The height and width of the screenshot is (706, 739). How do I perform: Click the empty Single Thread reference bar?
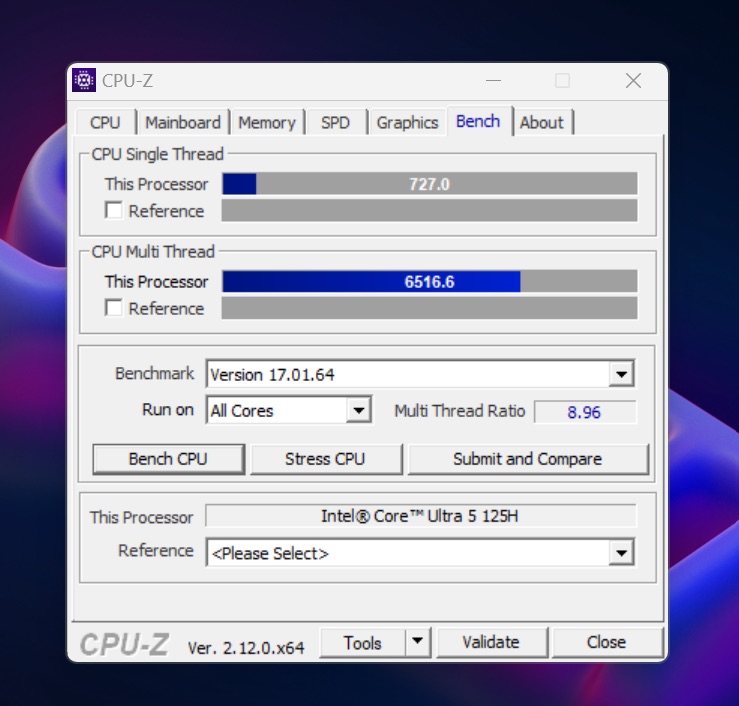(430, 210)
